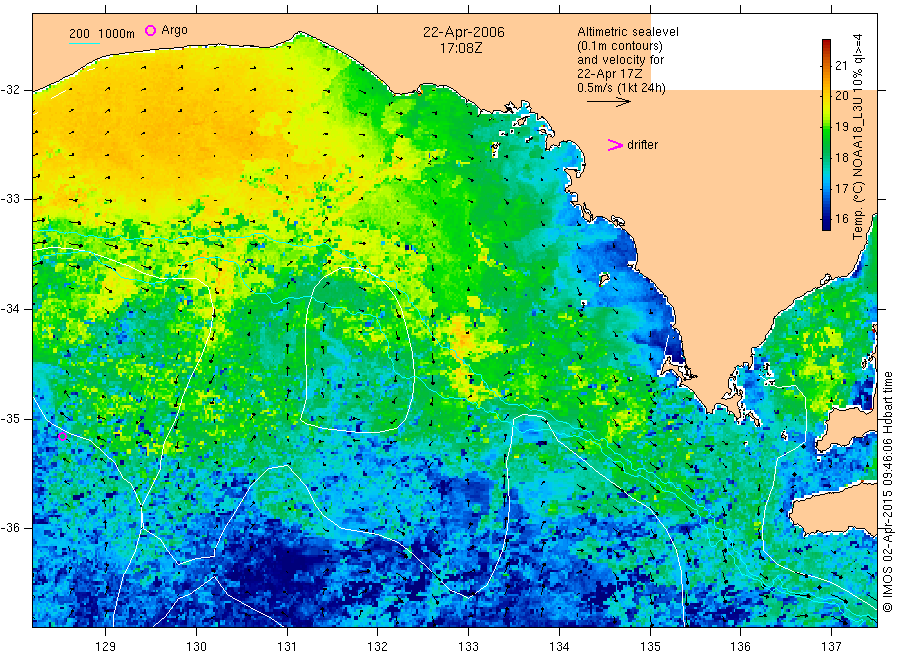
Task: Click the 'and velocity for' caption line
Action: click(621, 60)
